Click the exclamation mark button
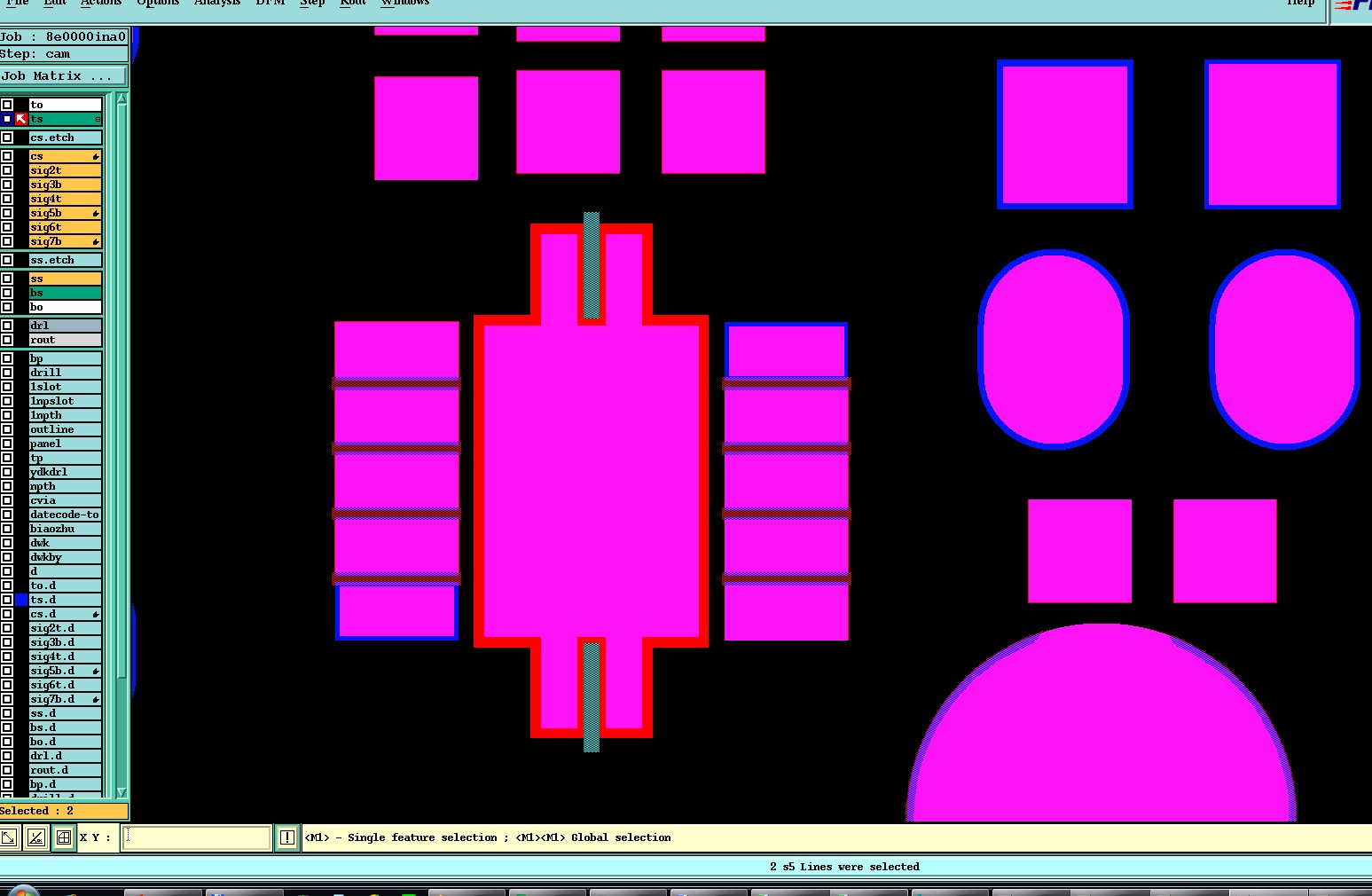 287,837
